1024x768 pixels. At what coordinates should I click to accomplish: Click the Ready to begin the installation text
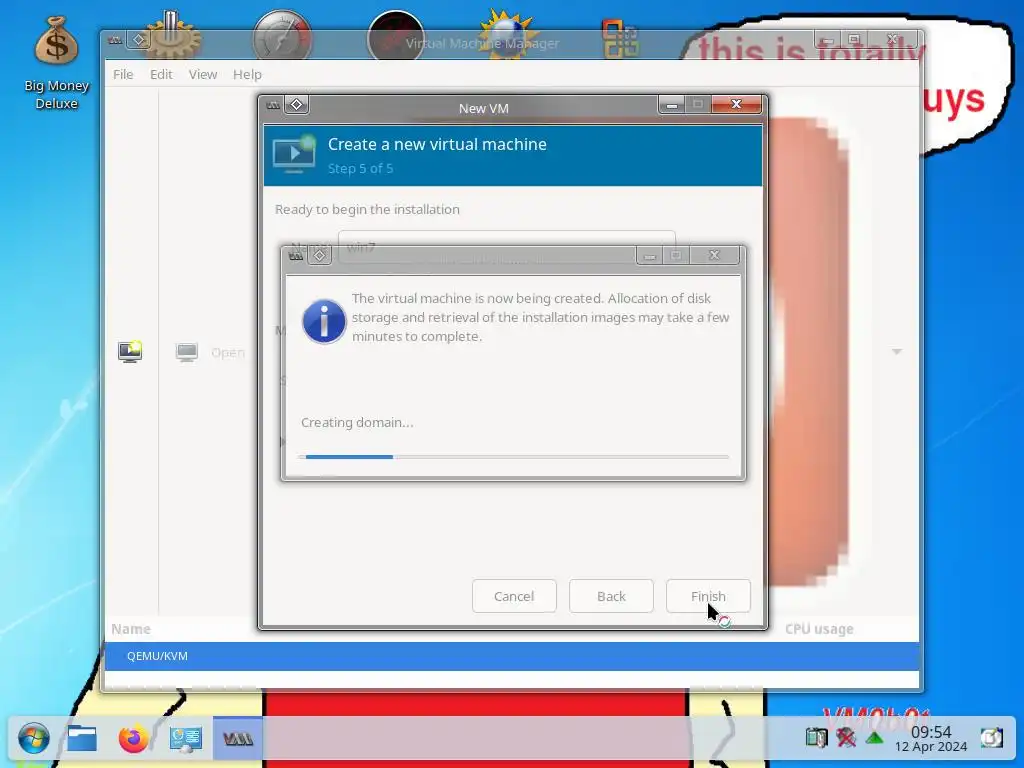pos(367,210)
